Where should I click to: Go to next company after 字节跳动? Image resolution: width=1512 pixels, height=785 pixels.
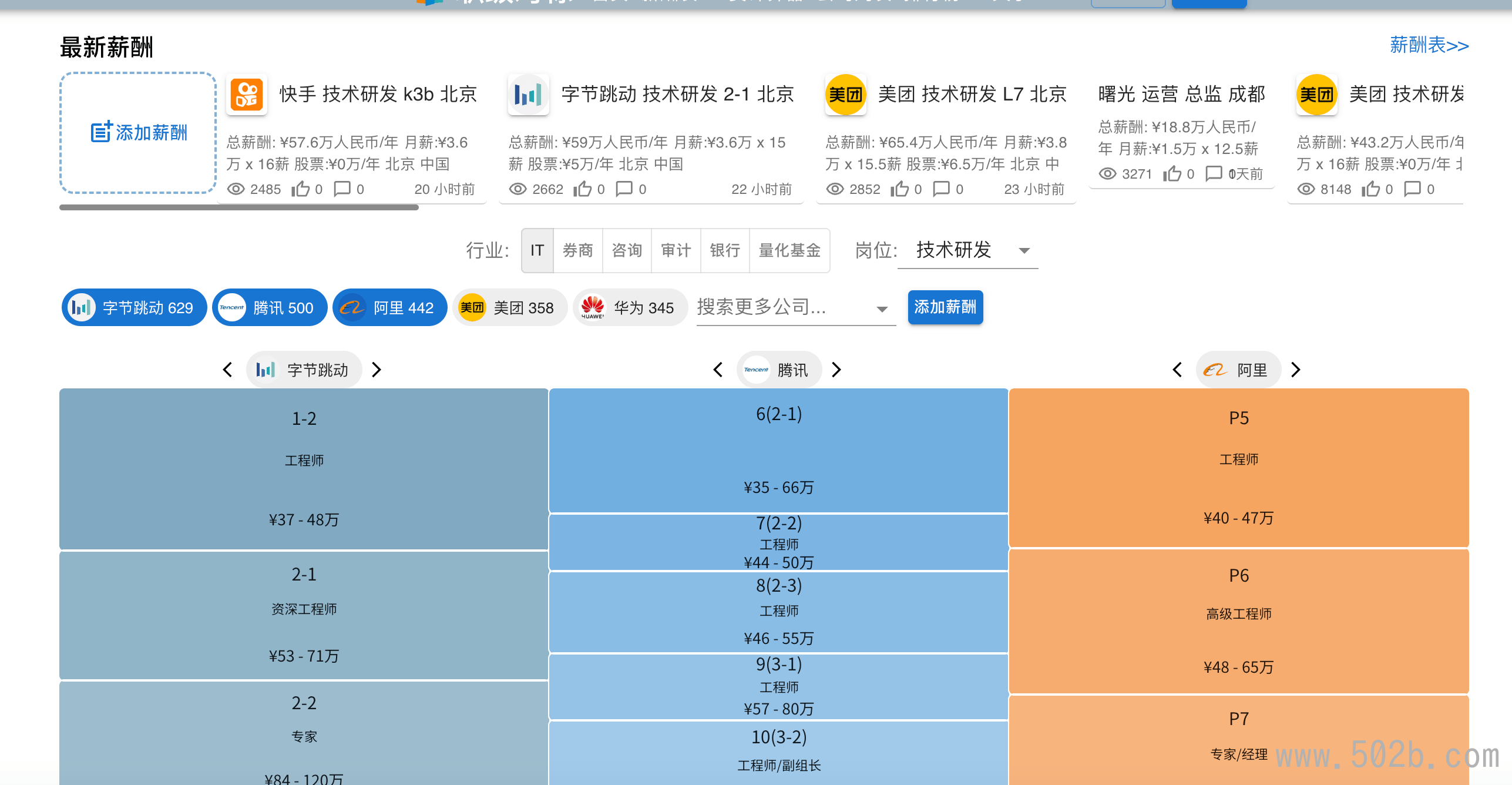[x=377, y=370]
